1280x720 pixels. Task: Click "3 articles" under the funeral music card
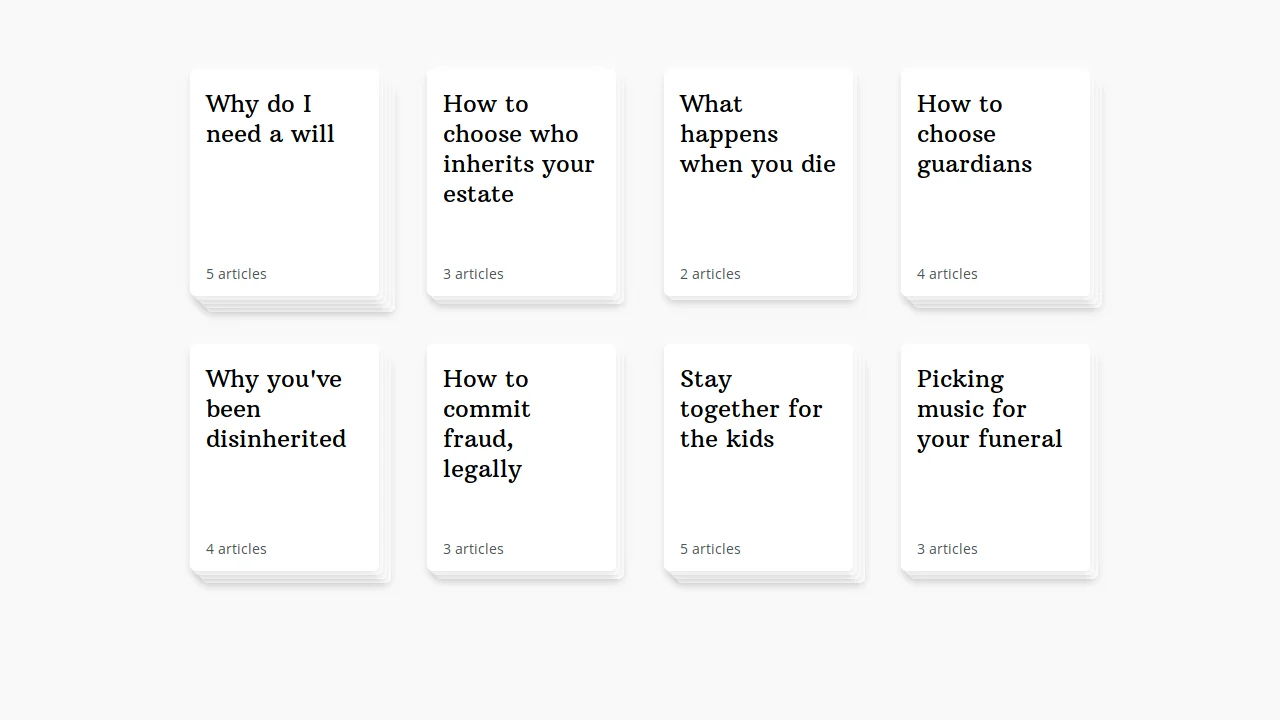pos(947,548)
